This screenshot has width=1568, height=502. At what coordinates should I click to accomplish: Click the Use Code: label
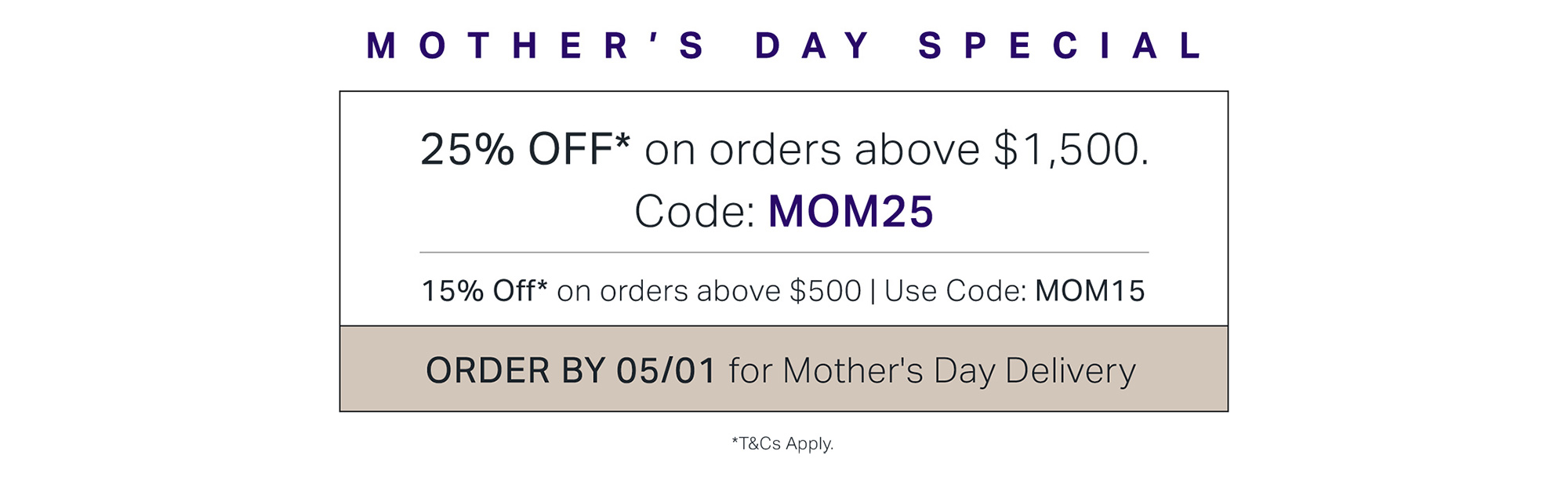pyautogui.click(x=955, y=291)
